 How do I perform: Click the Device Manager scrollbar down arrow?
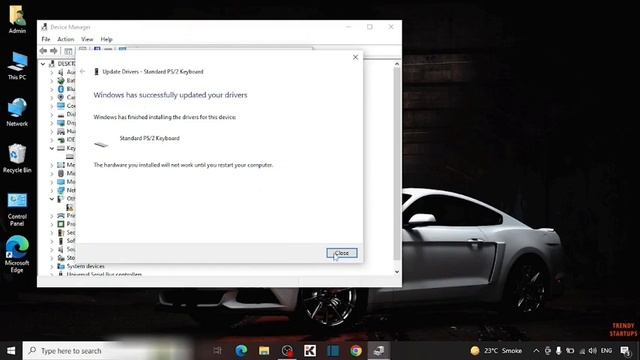[x=397, y=272]
